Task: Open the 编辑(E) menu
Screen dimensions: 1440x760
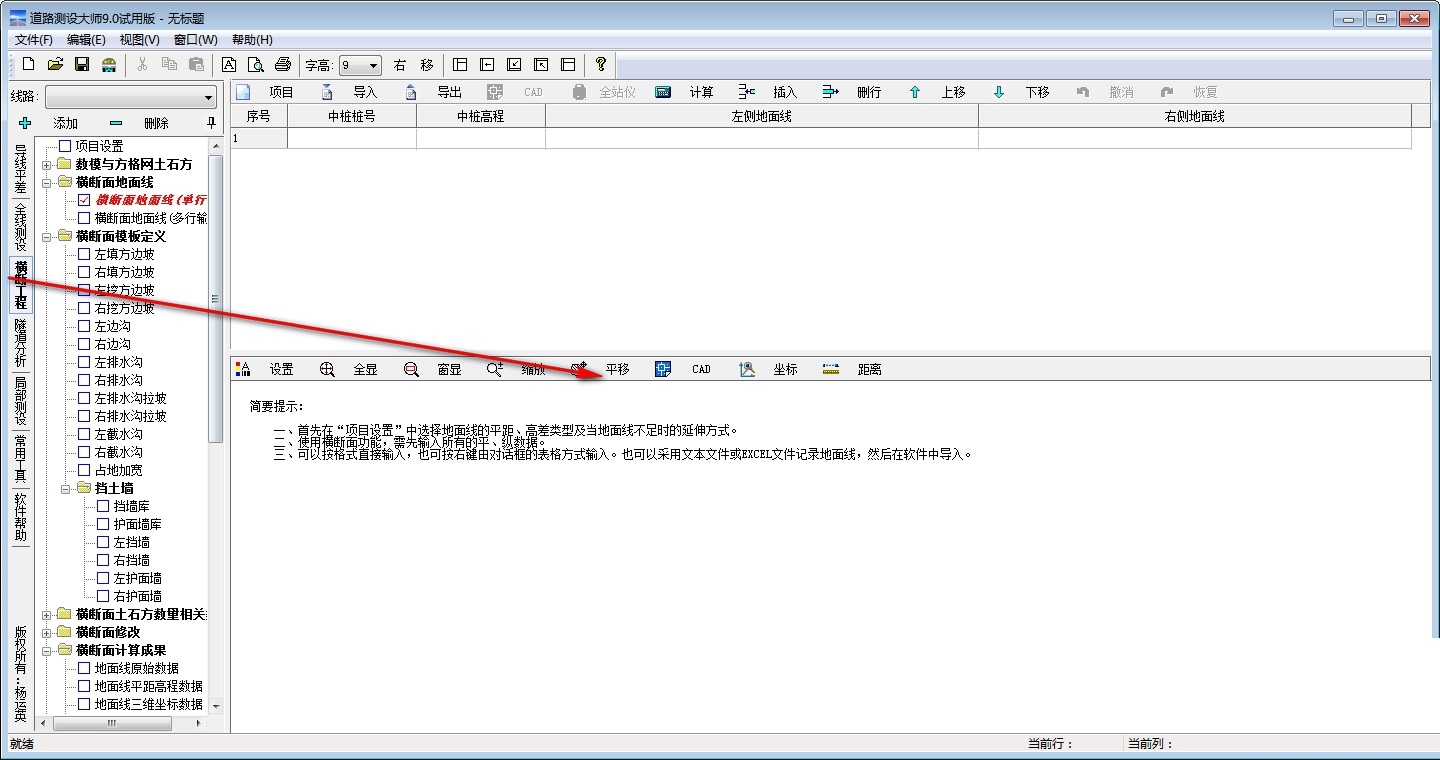Action: click(86, 40)
